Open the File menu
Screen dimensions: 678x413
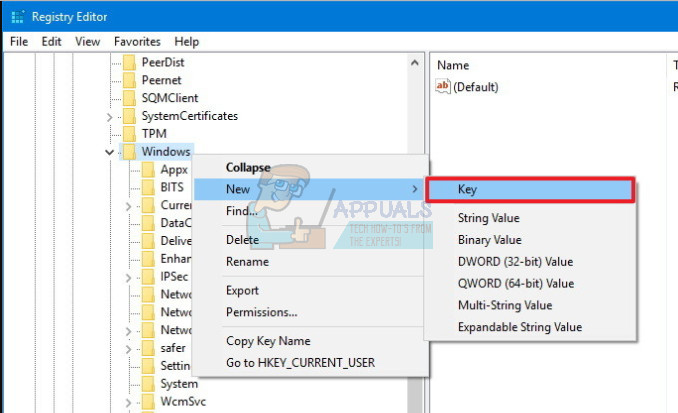[x=19, y=42]
